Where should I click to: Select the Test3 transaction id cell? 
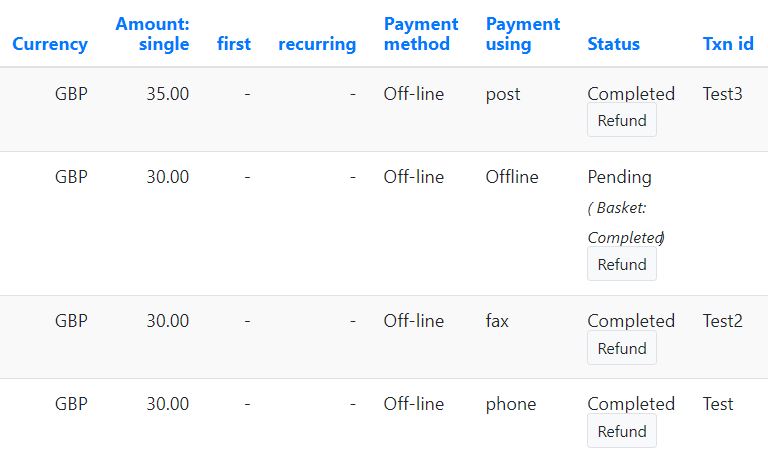pos(722,94)
